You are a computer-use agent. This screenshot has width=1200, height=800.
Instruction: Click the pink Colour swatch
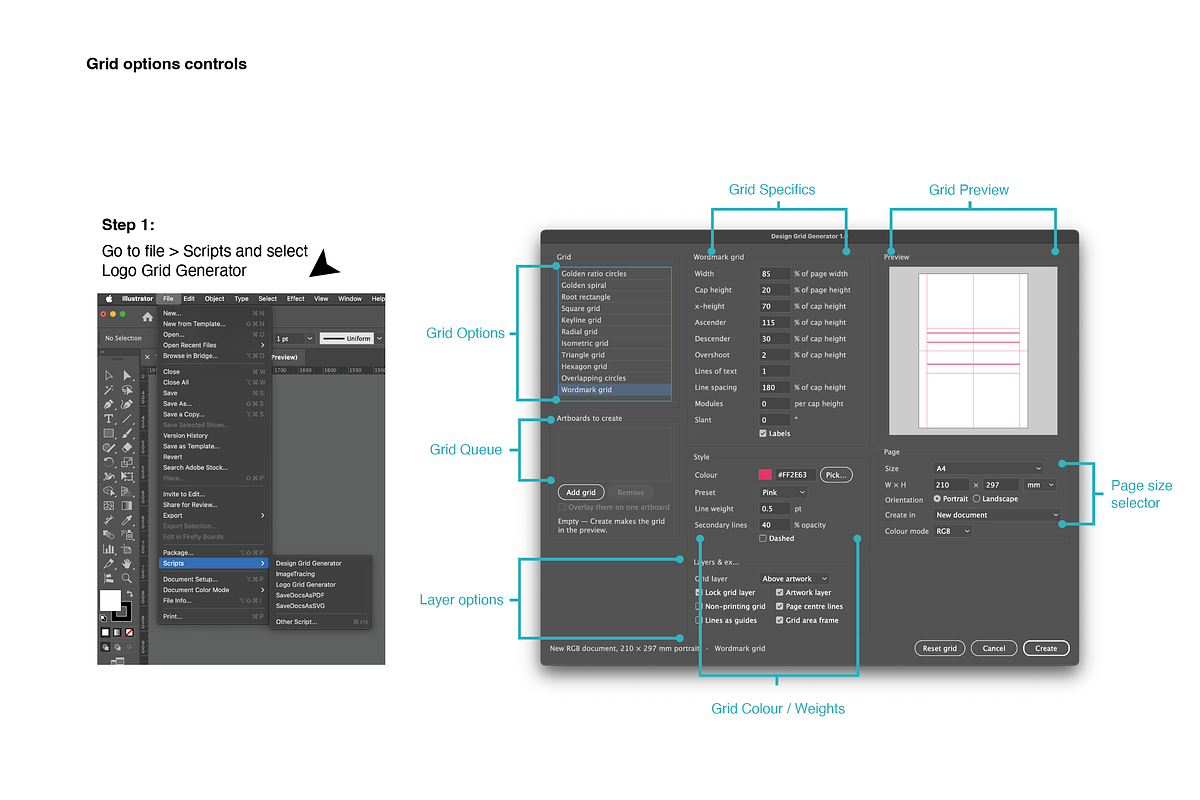tap(765, 475)
